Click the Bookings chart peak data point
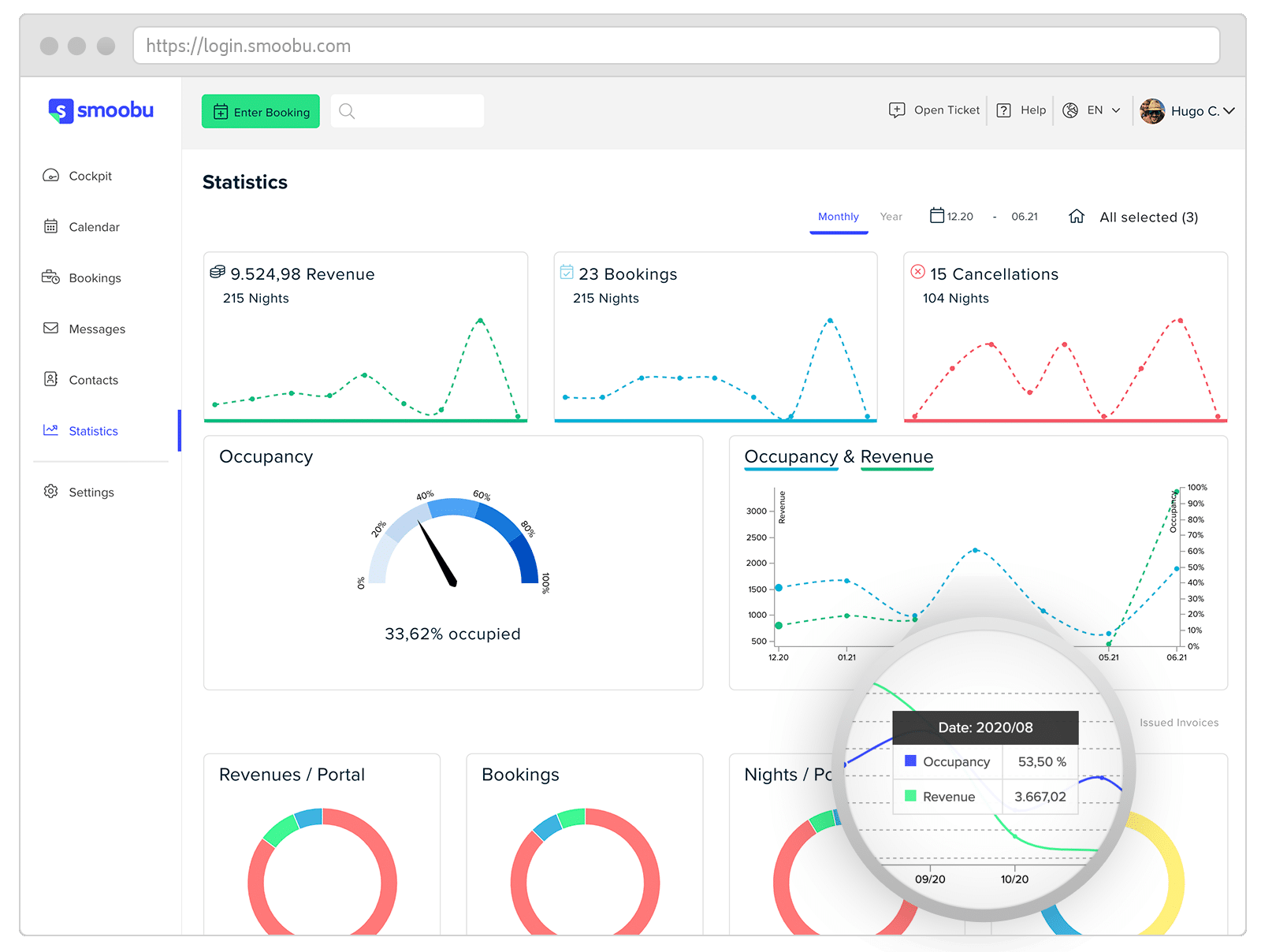This screenshot has height=952, width=1261. [x=830, y=321]
